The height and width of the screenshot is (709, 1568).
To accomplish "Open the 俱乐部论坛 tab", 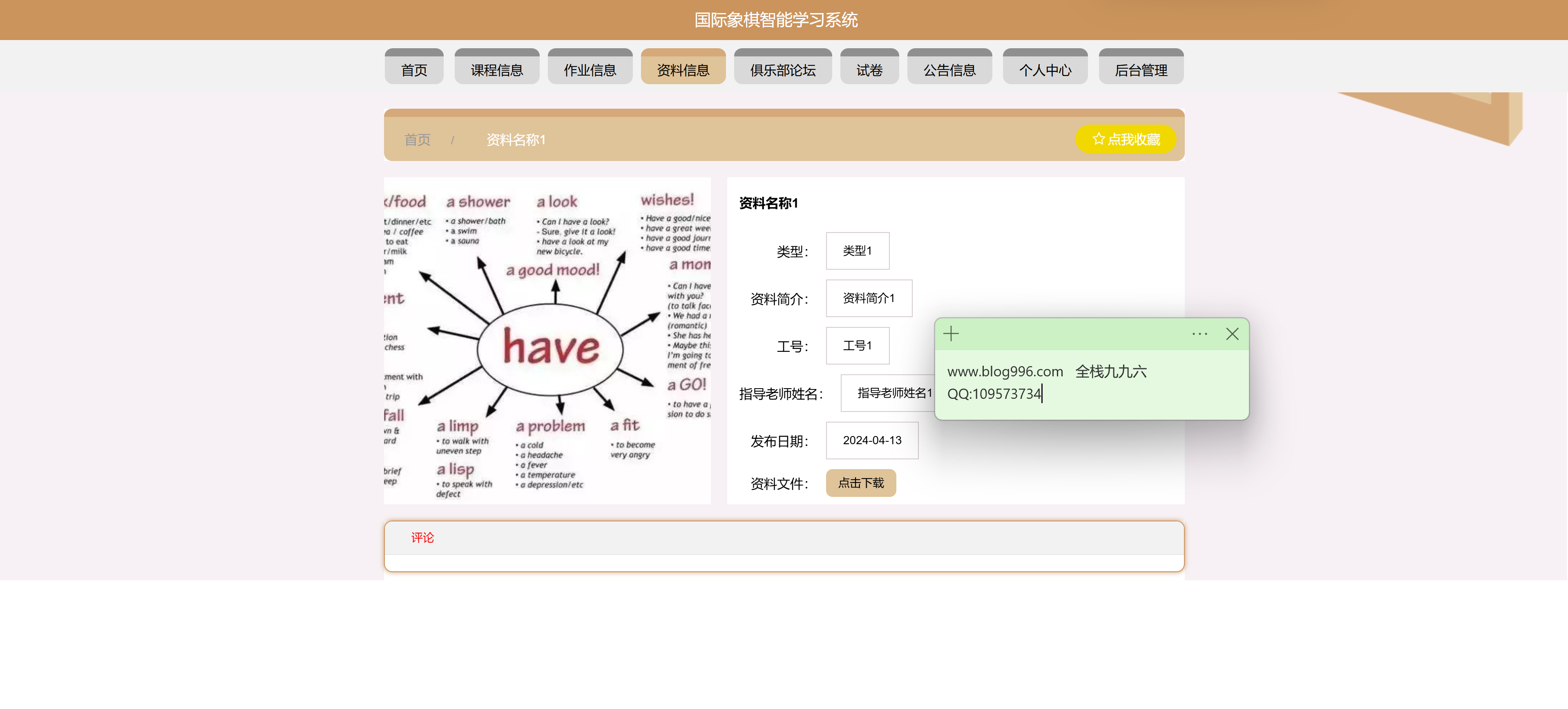I will [782, 69].
